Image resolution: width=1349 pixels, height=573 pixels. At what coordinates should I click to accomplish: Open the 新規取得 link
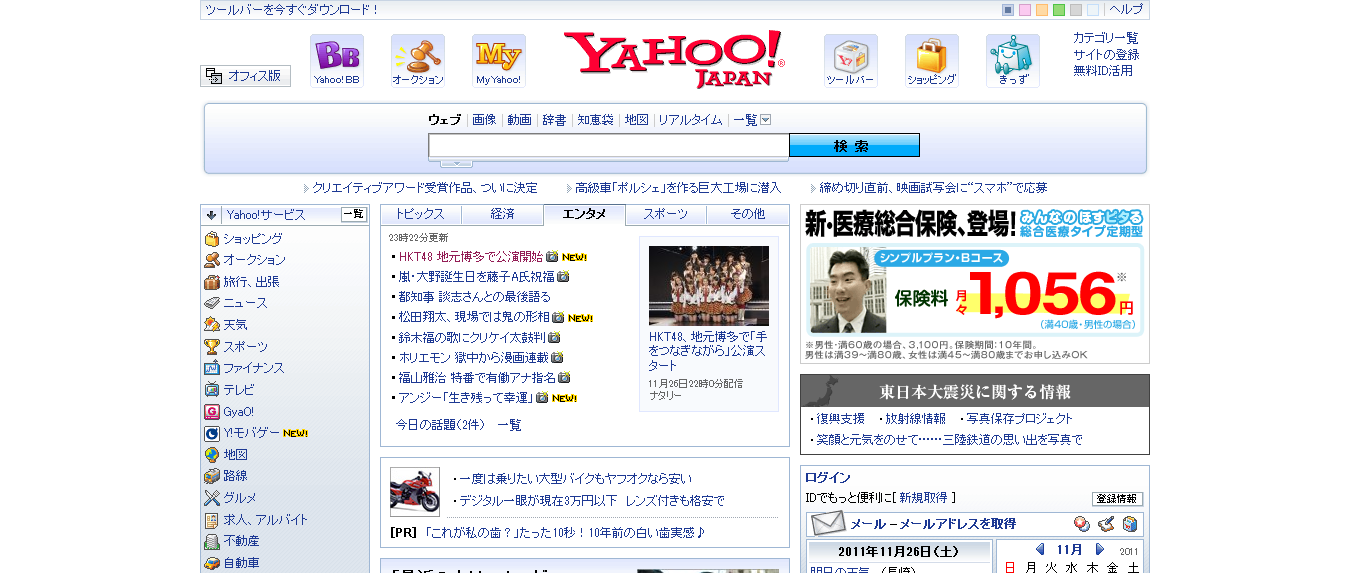pyautogui.click(x=925, y=497)
